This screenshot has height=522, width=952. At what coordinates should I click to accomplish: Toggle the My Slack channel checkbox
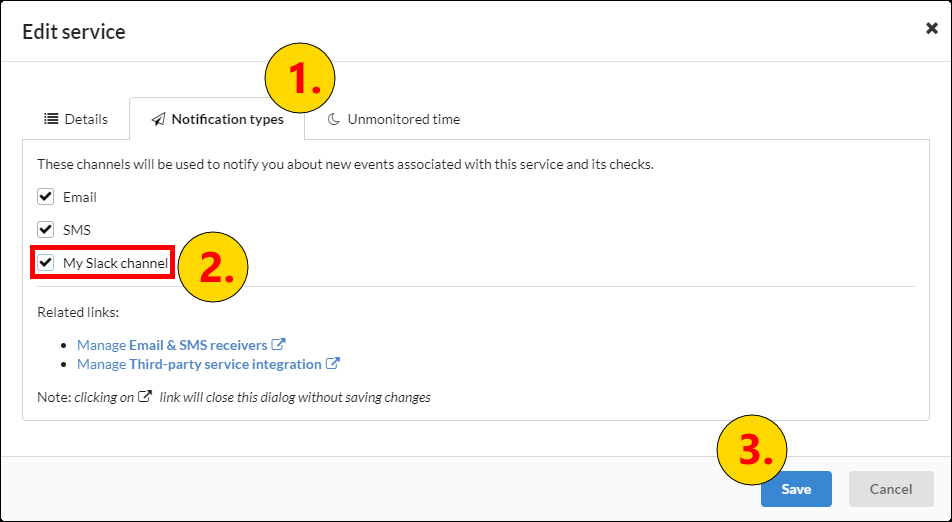point(46,262)
